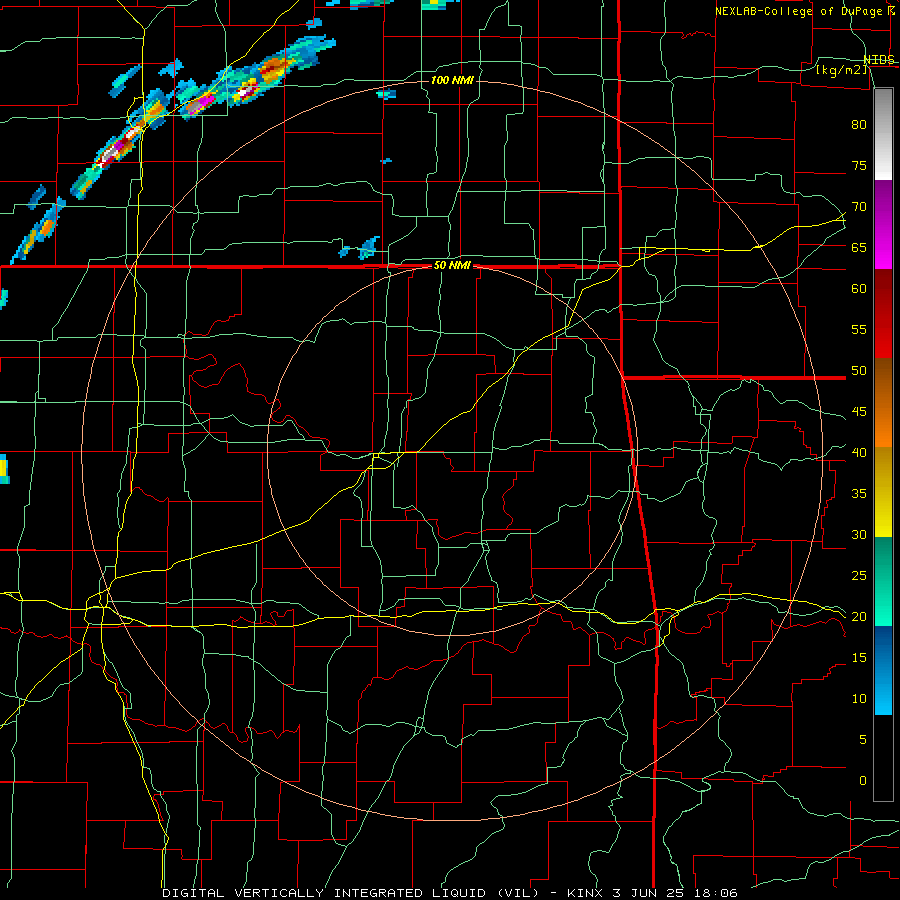Click the scale value 65
This screenshot has height=900, width=900.
(x=859, y=247)
